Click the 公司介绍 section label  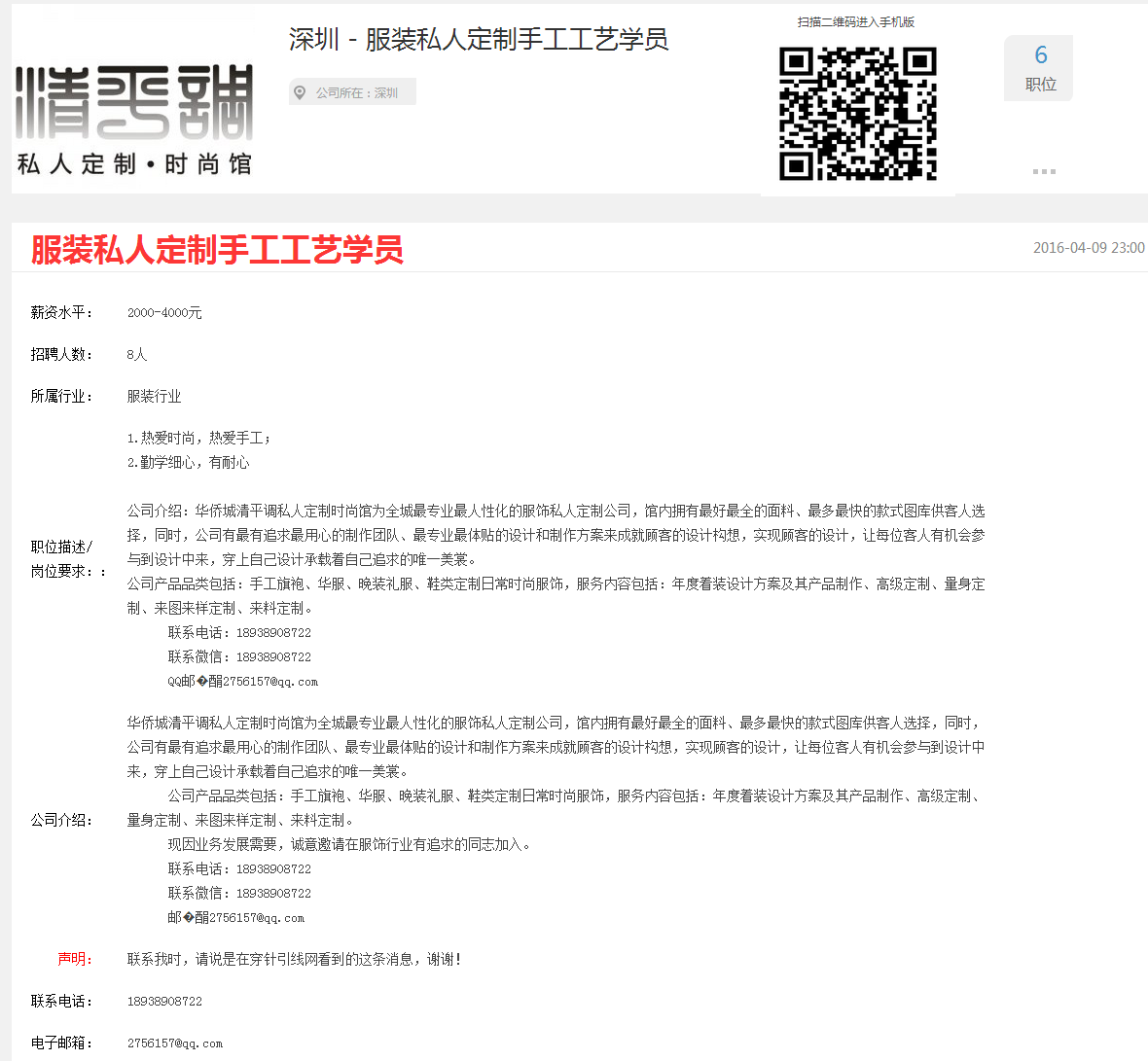(x=61, y=821)
